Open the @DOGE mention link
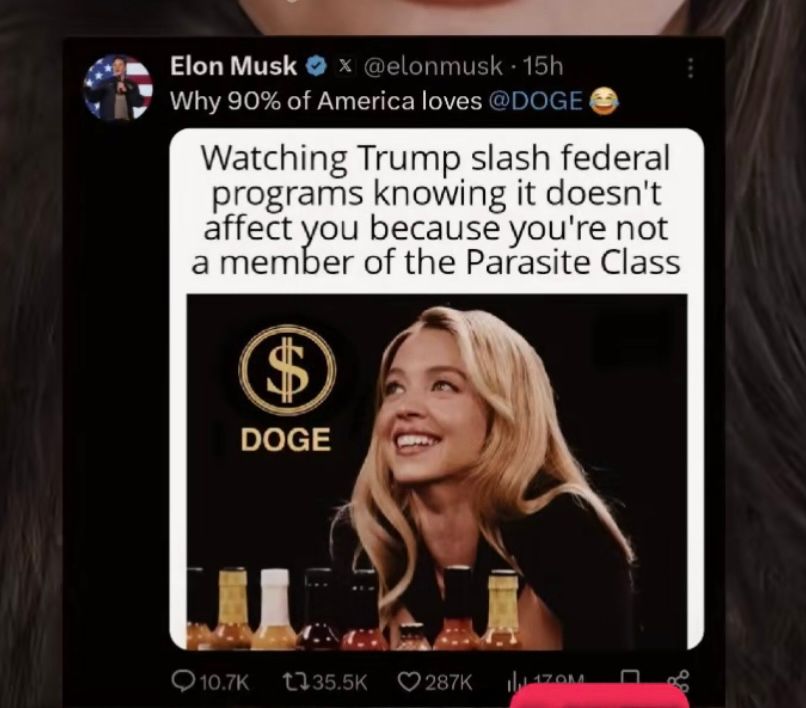The width and height of the screenshot is (806, 708). pos(535,101)
